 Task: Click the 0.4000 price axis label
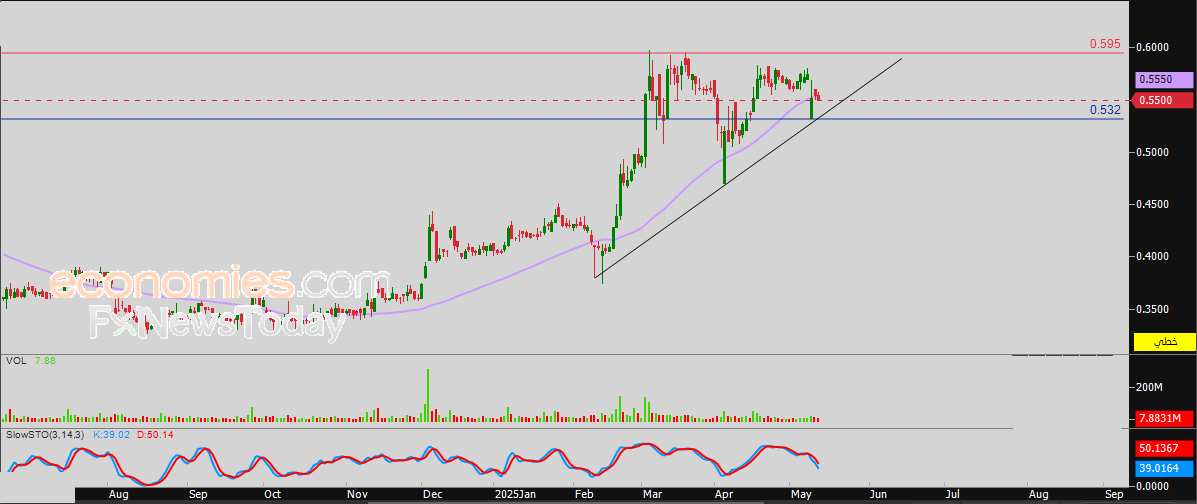pyautogui.click(x=1153, y=257)
